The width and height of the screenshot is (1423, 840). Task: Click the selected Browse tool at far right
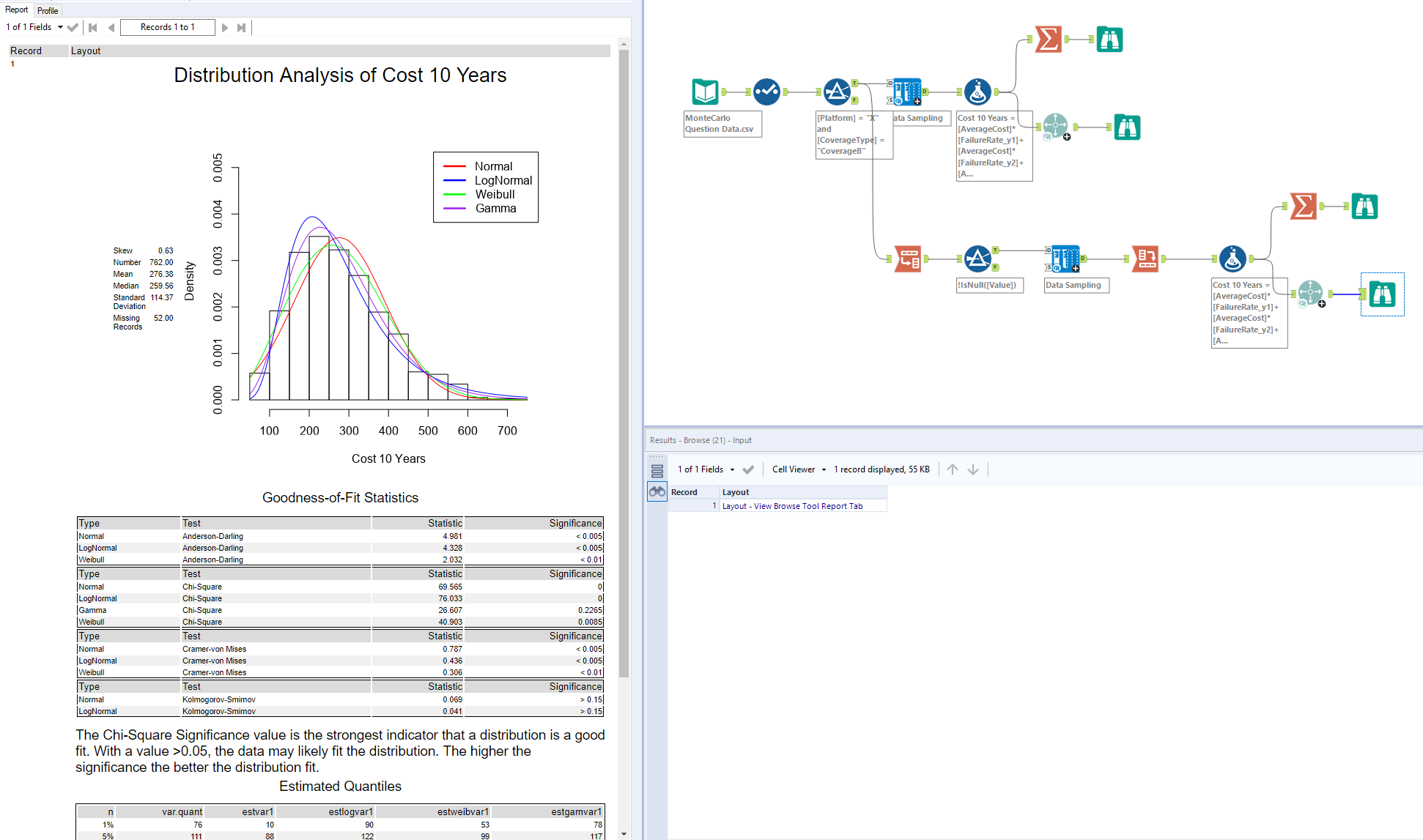click(1382, 294)
